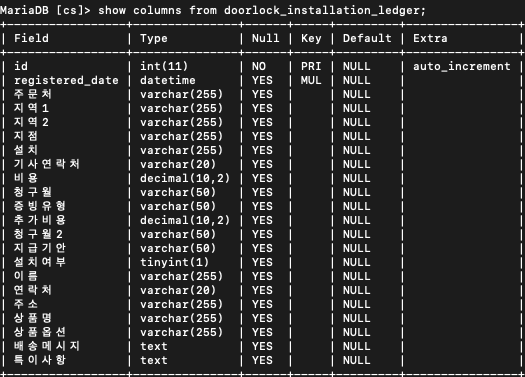Click the Key column header
The width and height of the screenshot is (525, 377).
(x=311, y=38)
